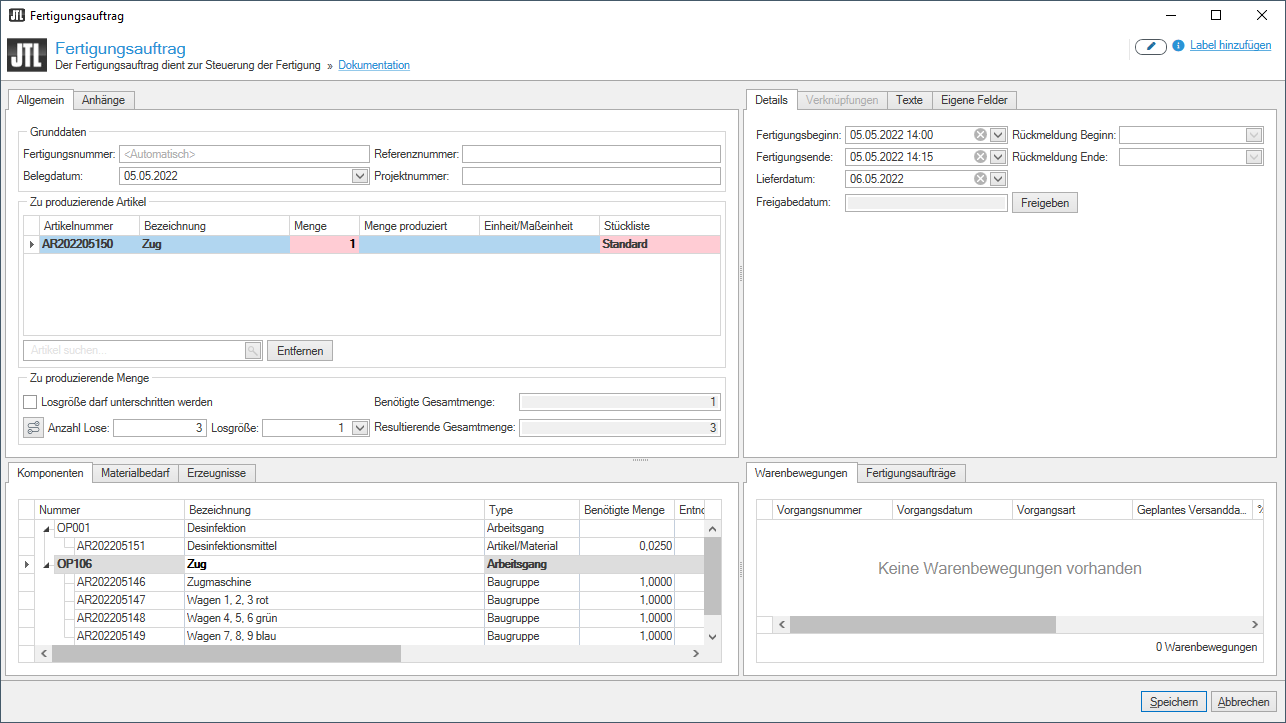Click the Komponenten horizontal scrollbar
The width and height of the screenshot is (1286, 723).
226,653
